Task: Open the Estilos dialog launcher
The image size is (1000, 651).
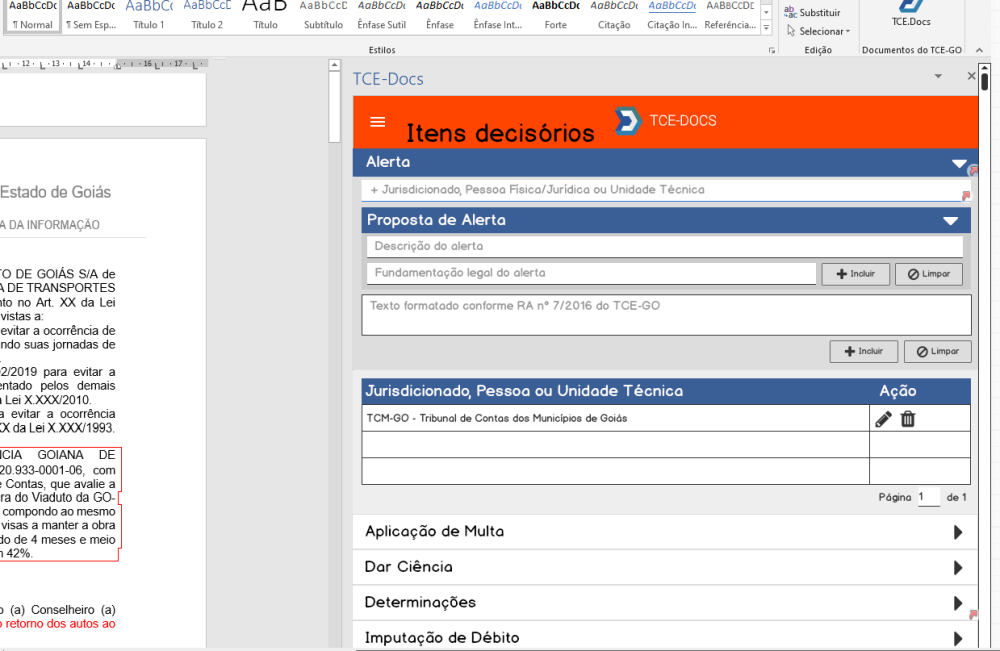Action: tap(771, 50)
